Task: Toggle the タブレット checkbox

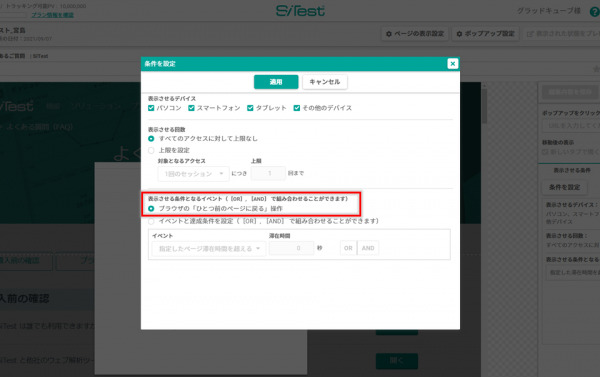Action: pyautogui.click(x=250, y=108)
